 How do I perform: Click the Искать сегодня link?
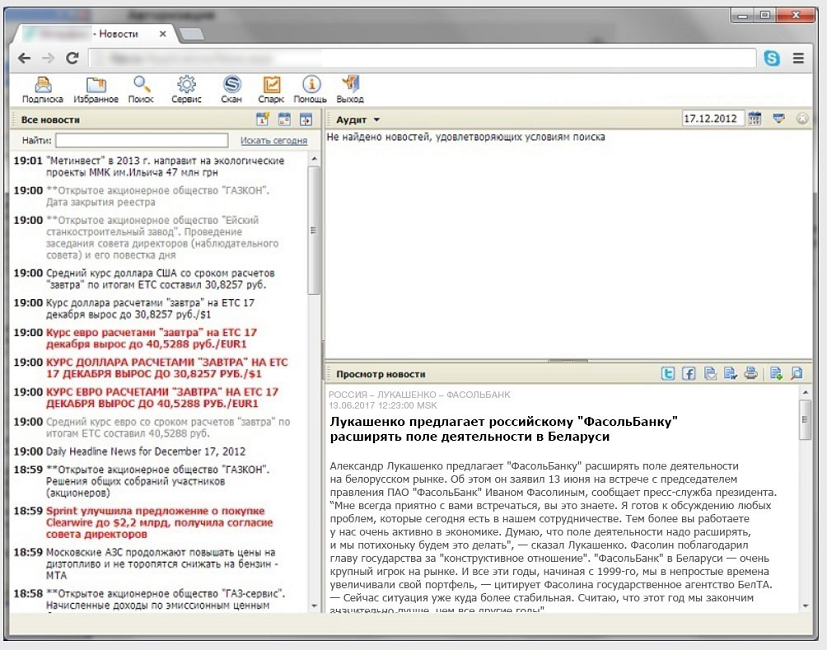274,140
